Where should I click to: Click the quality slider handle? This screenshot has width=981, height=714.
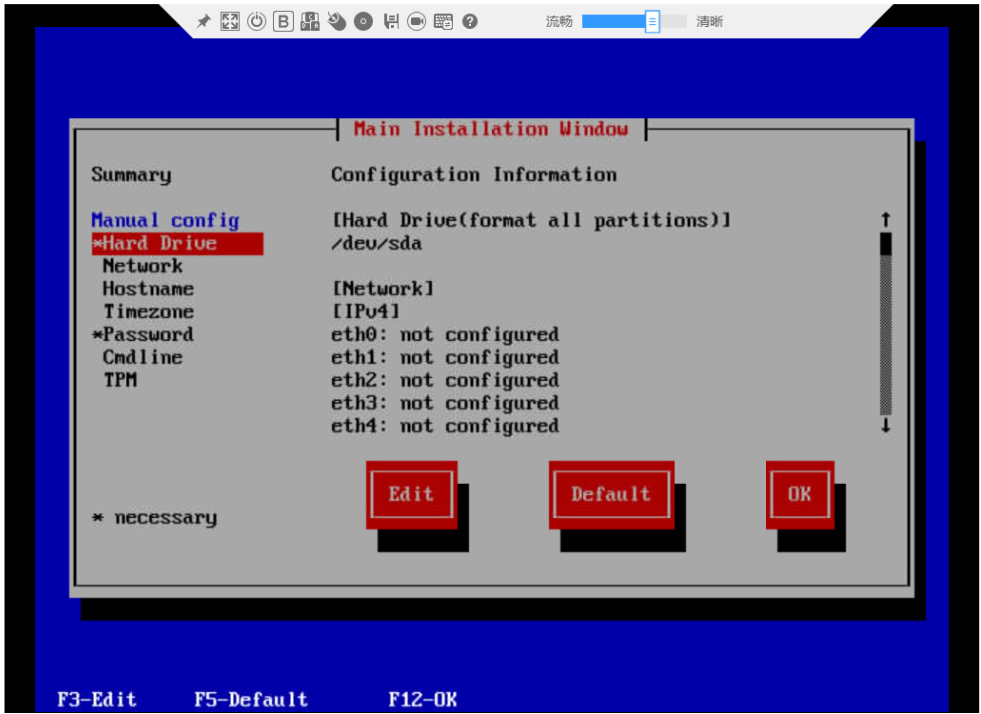(652, 22)
